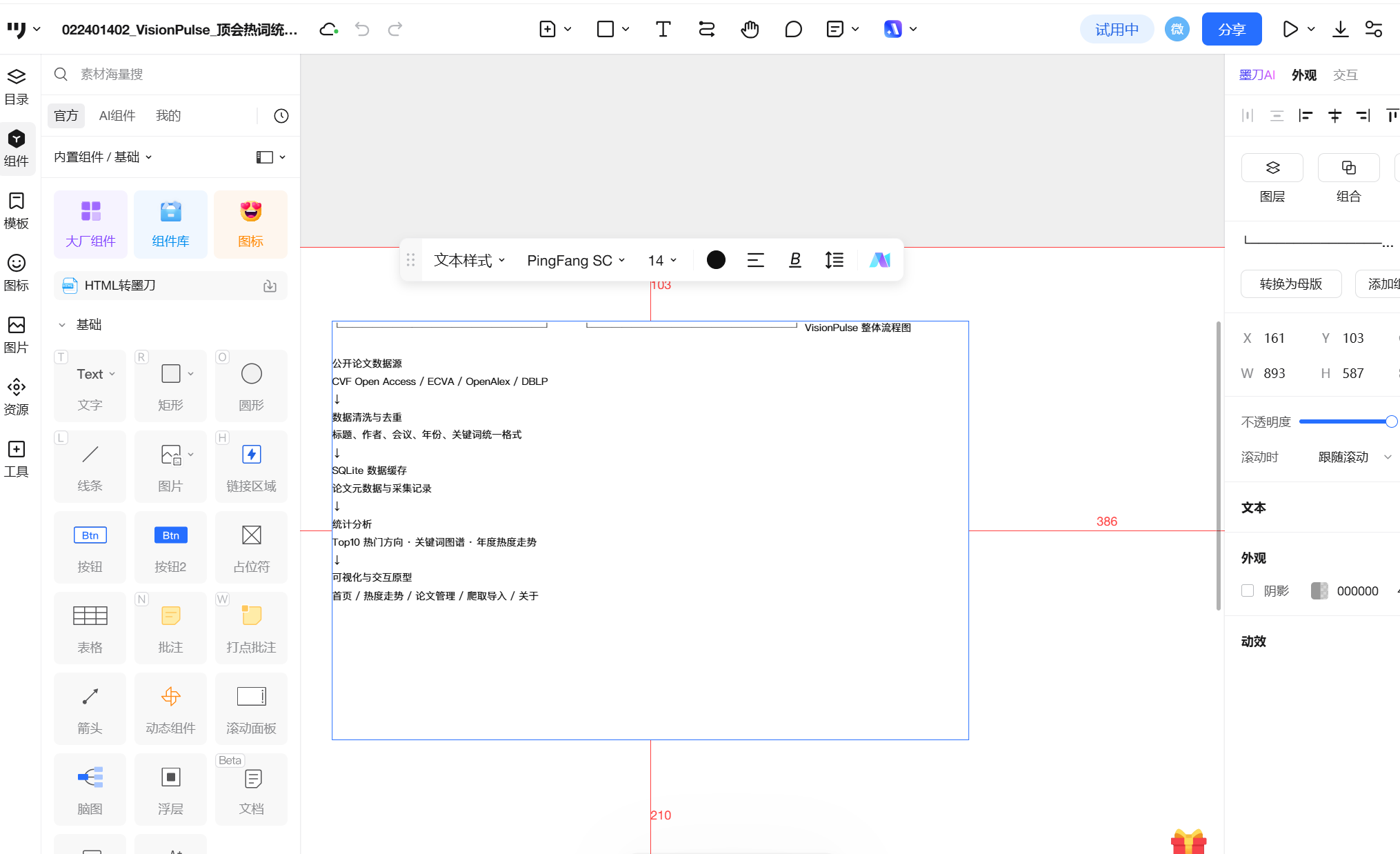
Task: Switch to the 墨刀AI tab
Action: (1257, 75)
